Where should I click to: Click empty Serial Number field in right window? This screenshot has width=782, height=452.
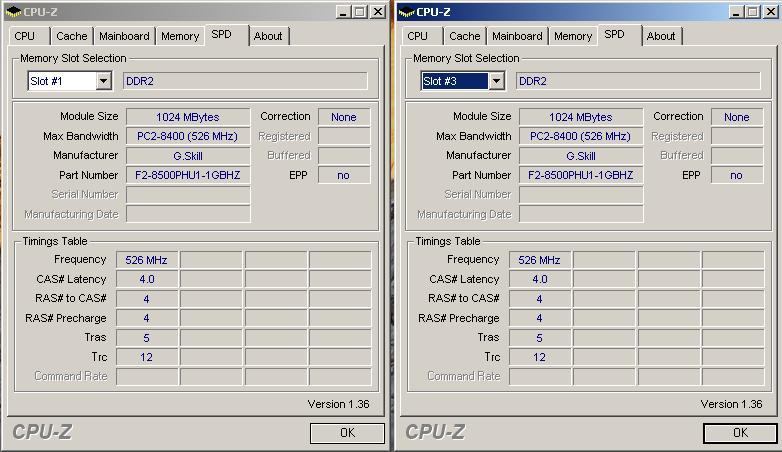[x=581, y=195]
